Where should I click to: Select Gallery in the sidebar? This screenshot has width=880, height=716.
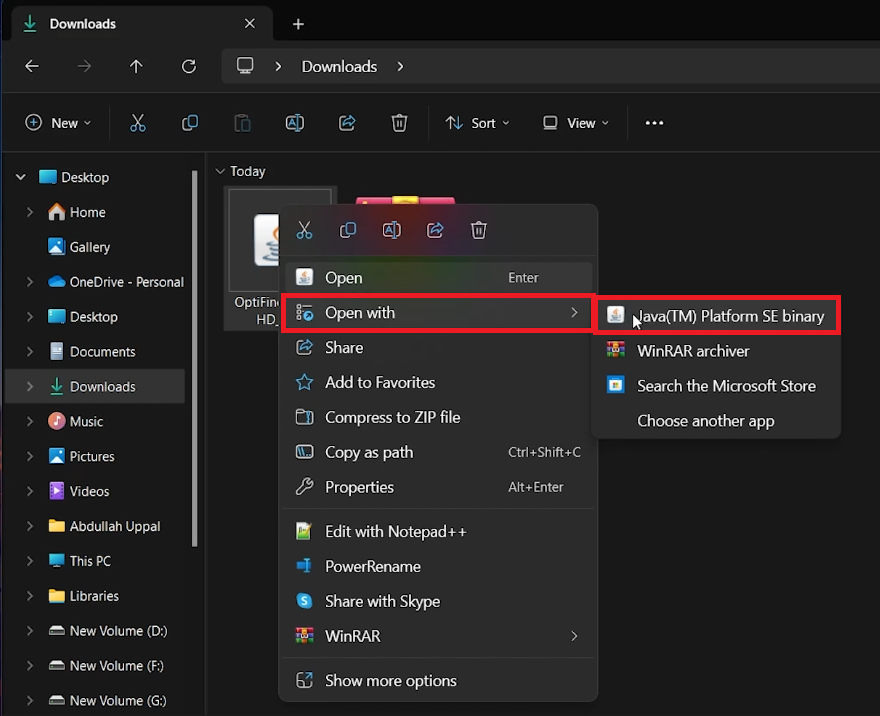point(89,247)
